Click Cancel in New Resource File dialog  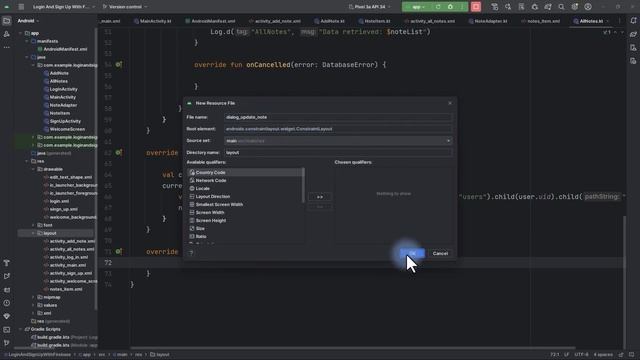point(440,253)
